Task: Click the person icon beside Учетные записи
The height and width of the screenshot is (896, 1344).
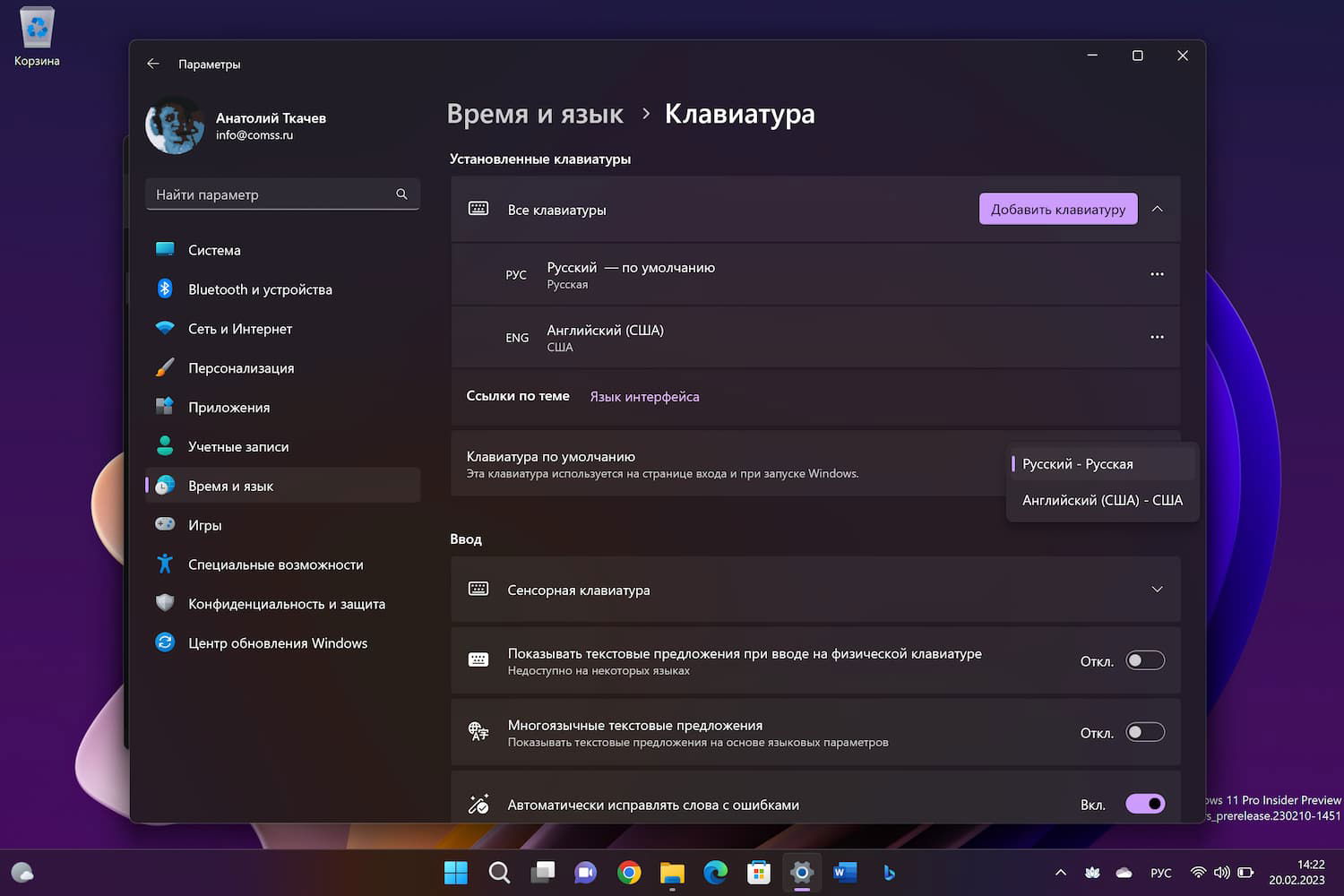Action: tap(165, 446)
